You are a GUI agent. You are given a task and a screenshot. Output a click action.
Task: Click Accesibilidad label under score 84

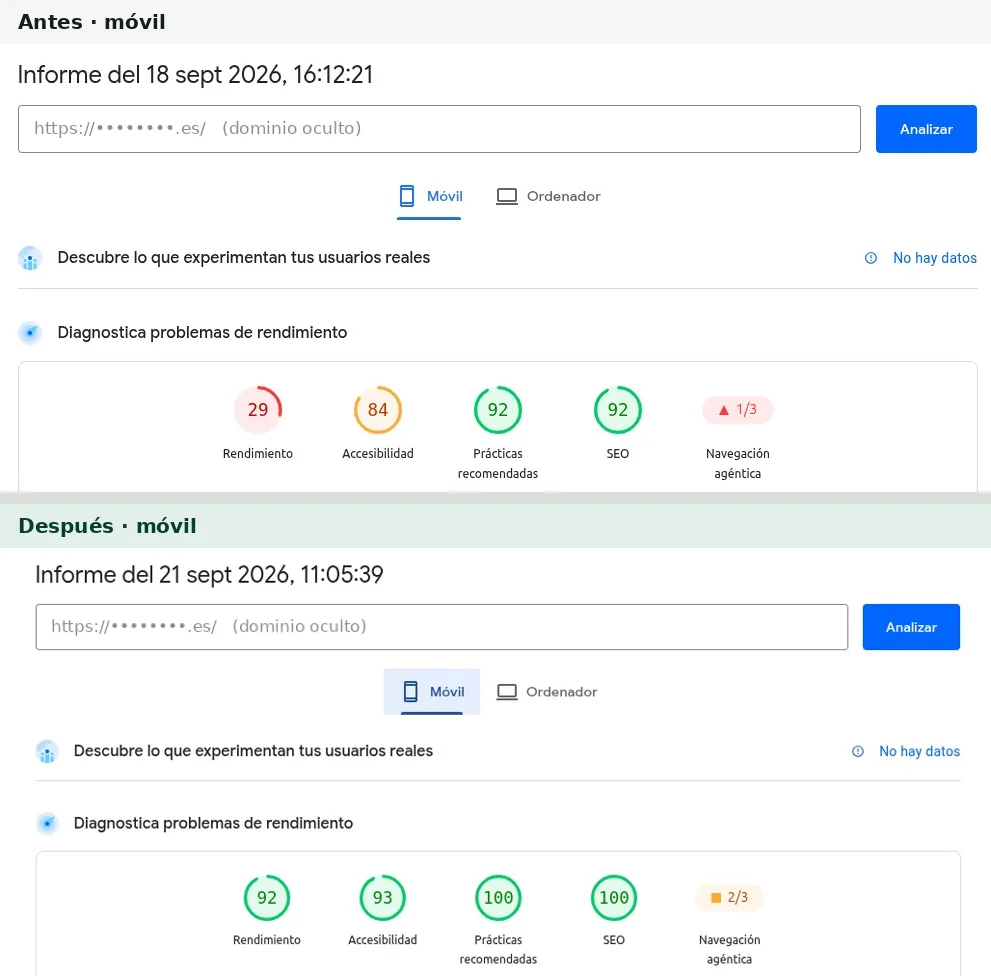[377, 454]
